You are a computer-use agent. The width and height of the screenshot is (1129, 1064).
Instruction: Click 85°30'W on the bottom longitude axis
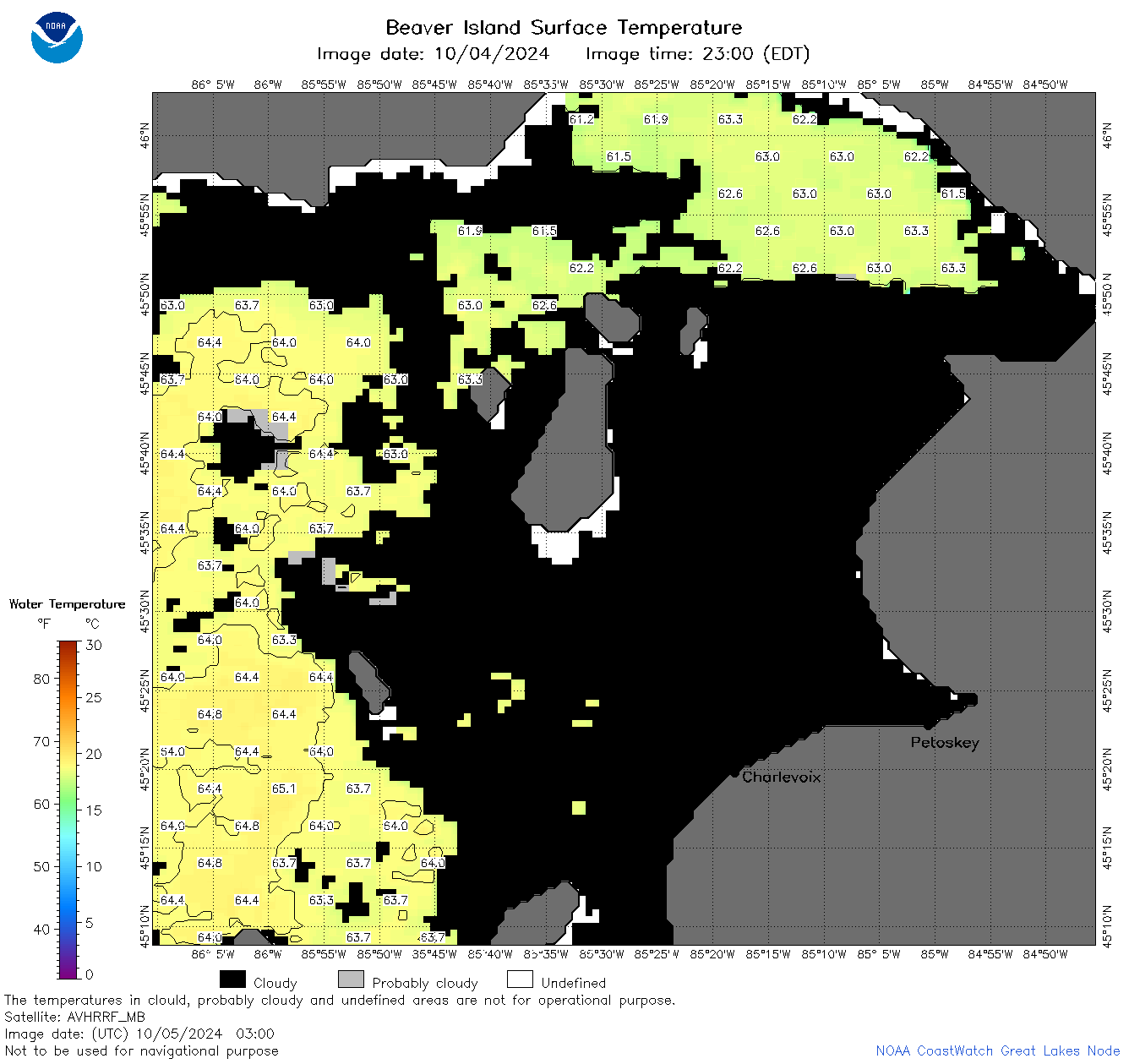coord(602,954)
